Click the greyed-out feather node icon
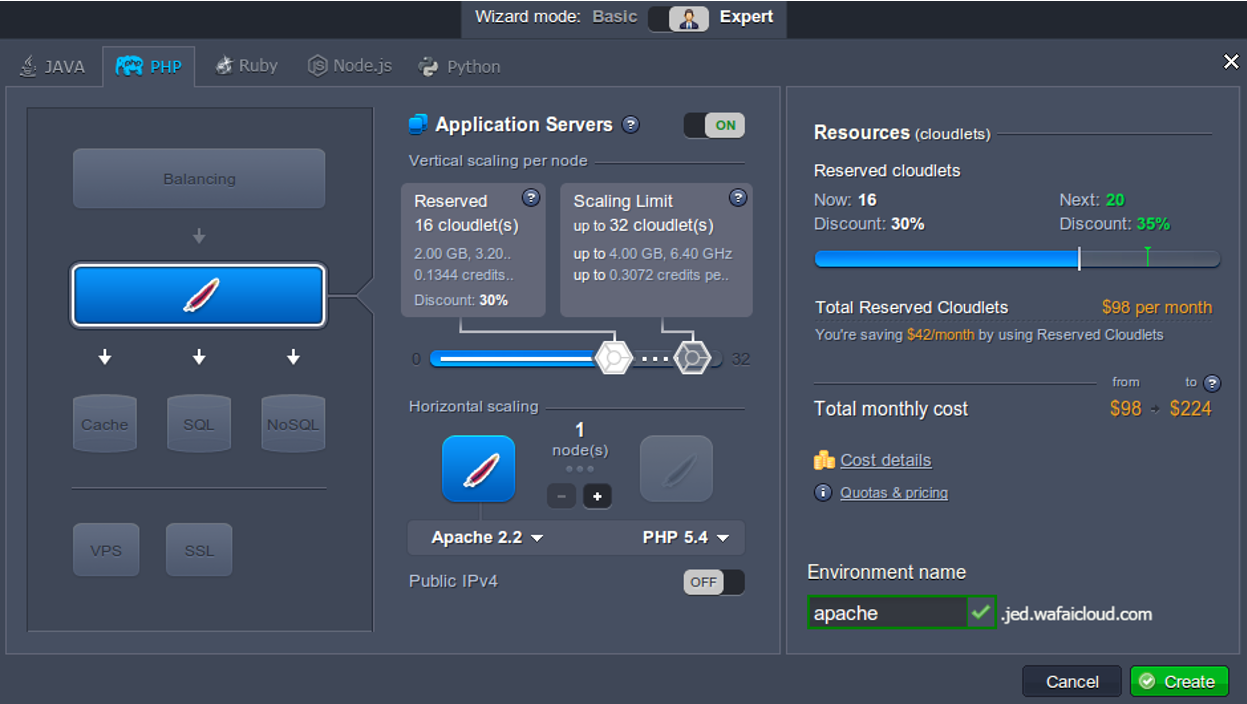The width and height of the screenshot is (1247, 704). (x=677, y=469)
